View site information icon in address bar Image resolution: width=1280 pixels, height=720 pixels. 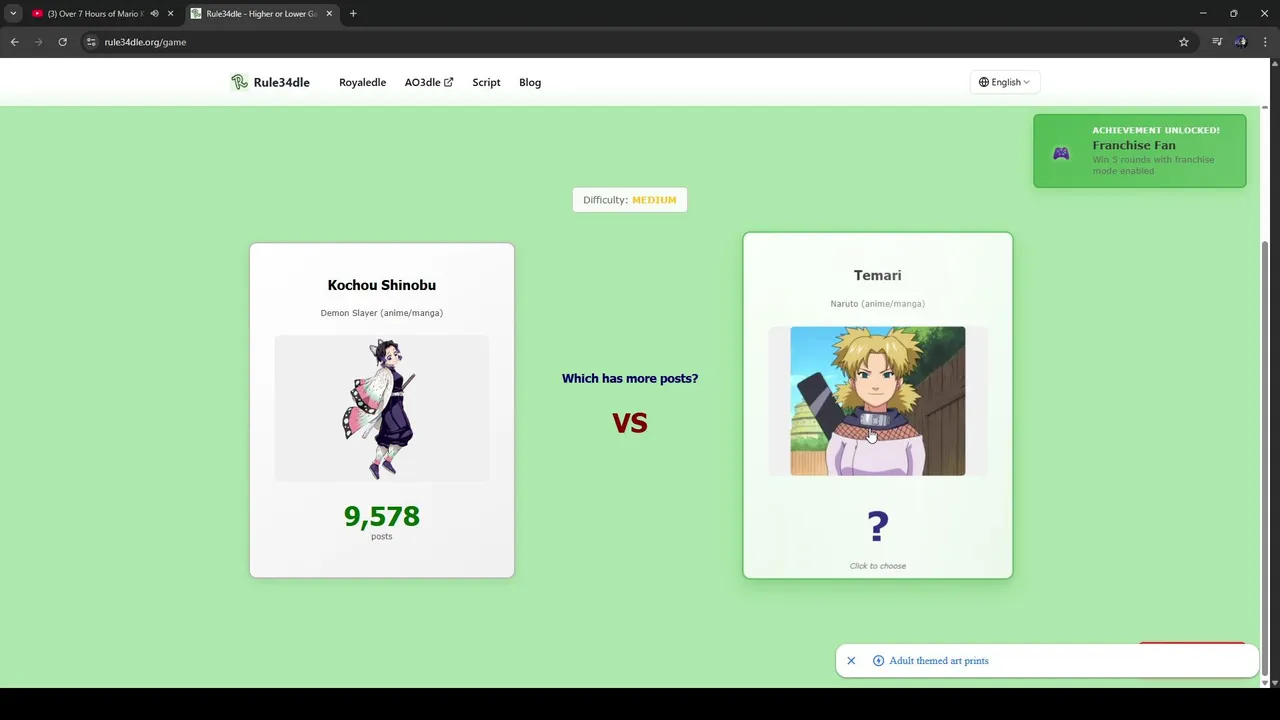pos(91,42)
